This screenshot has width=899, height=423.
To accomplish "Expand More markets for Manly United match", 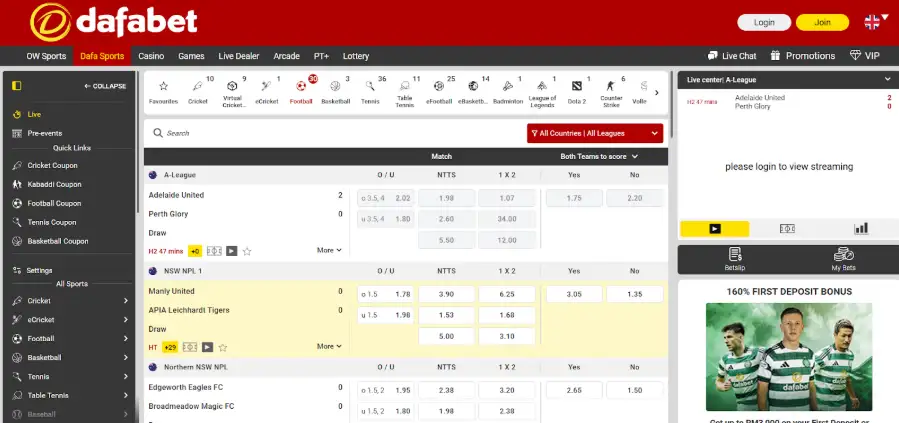I will [x=329, y=347].
